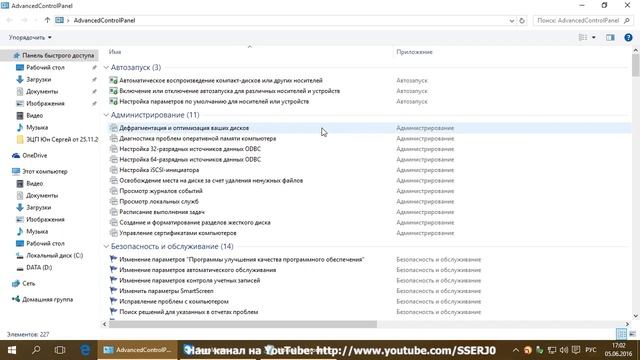Select Documents under quick access panel
640x360 pixels.
point(42,91)
